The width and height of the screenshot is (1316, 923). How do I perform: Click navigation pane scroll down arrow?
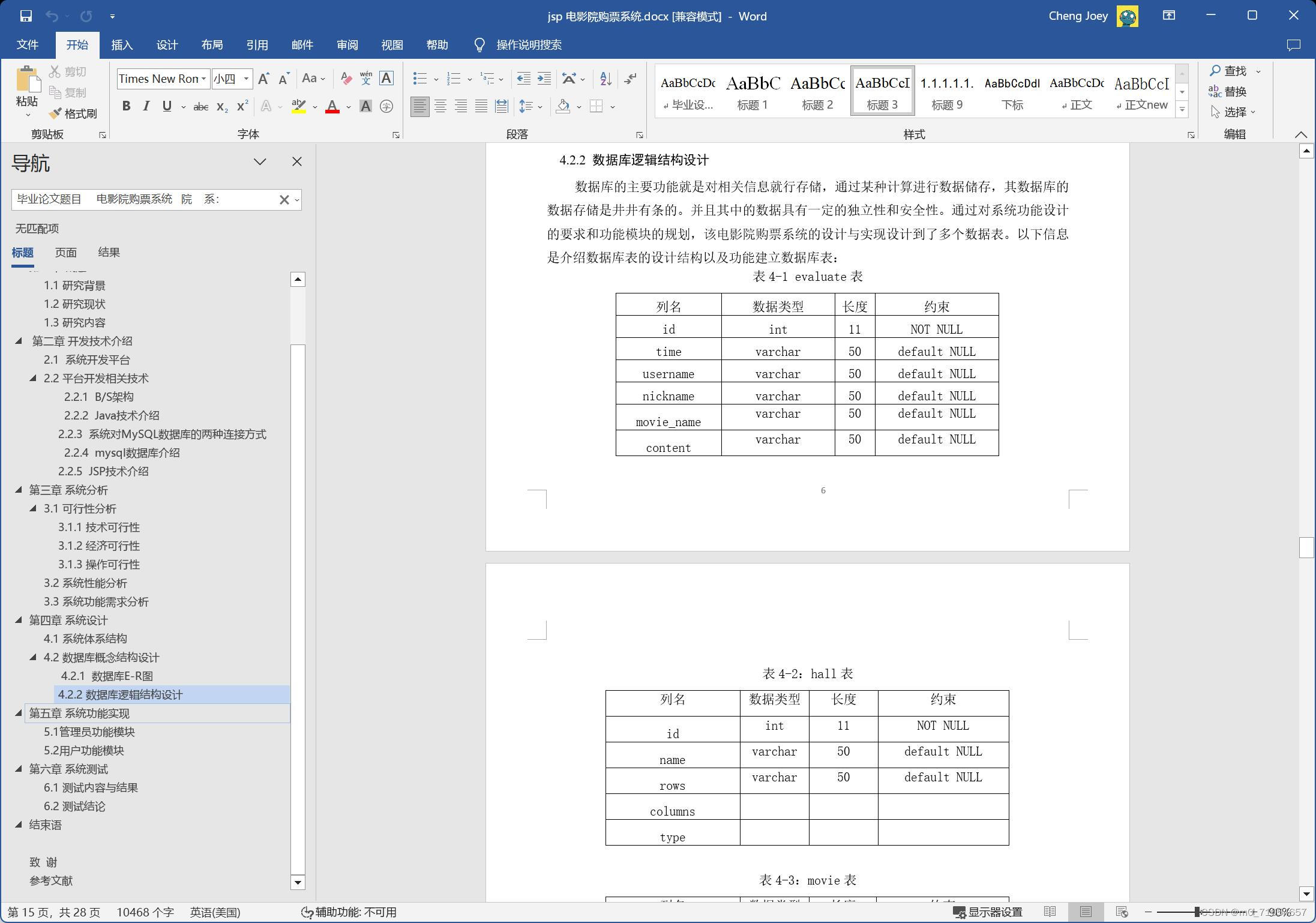click(x=298, y=882)
